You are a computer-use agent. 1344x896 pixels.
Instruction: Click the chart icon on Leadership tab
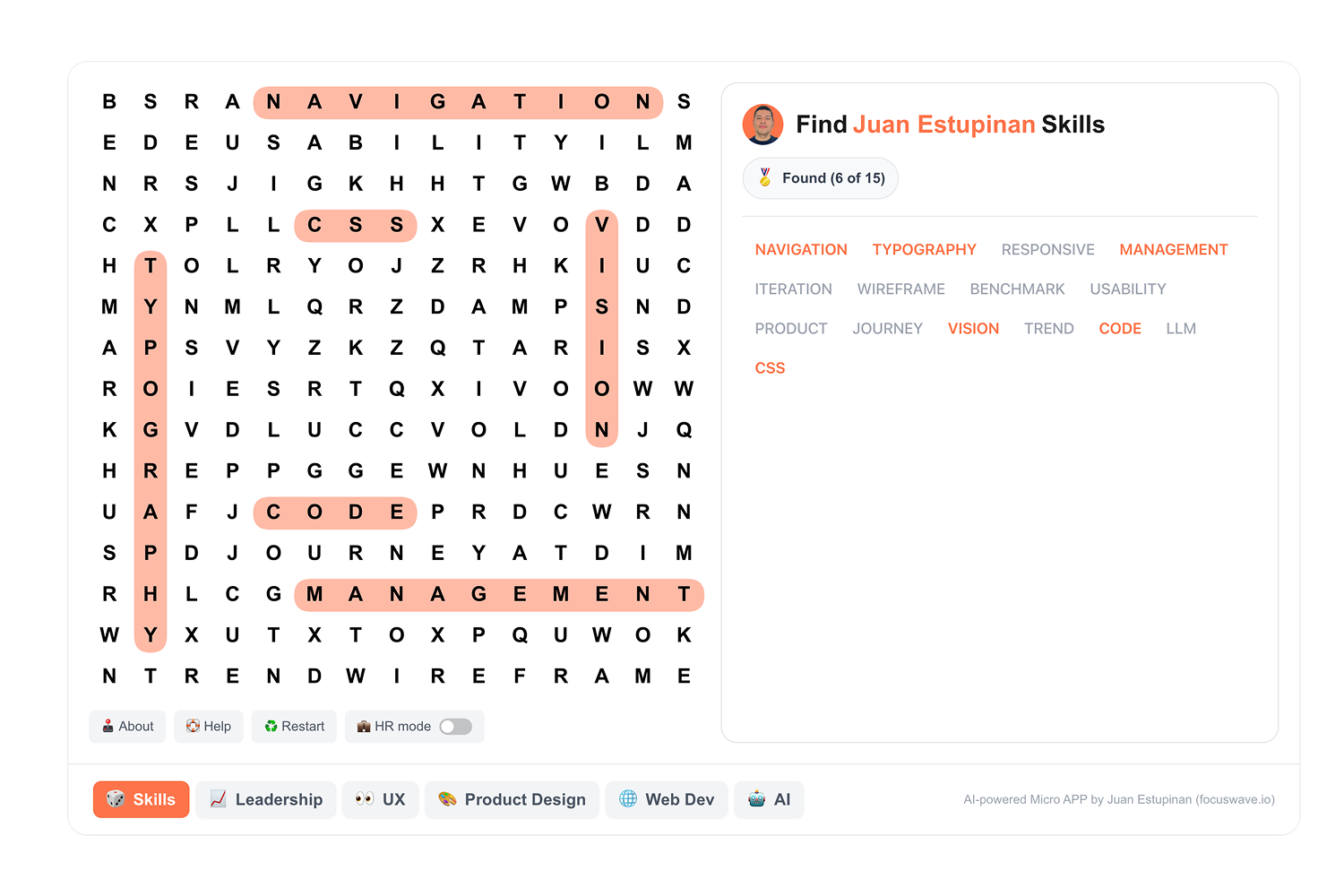(218, 799)
